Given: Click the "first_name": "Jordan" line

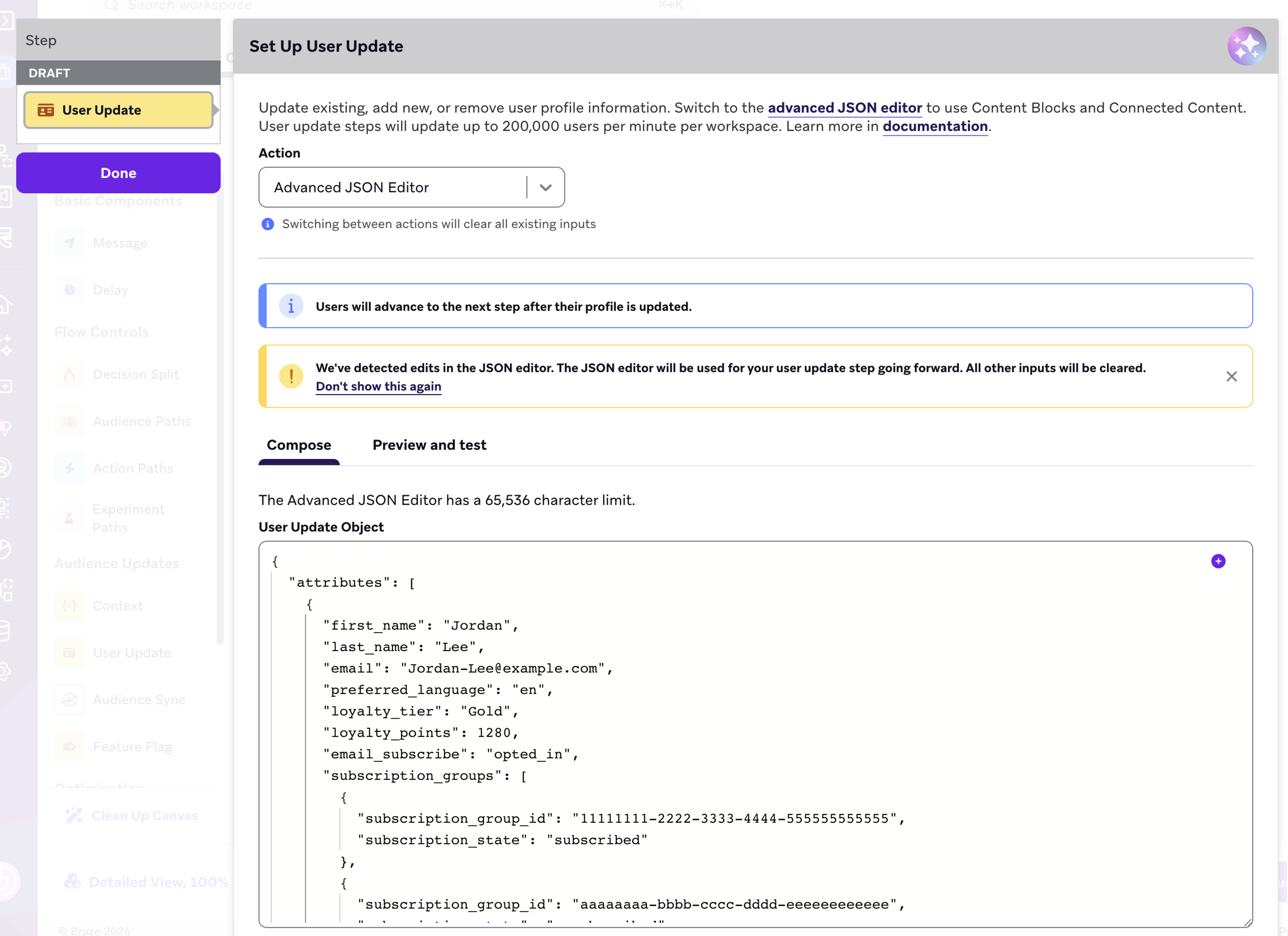Looking at the screenshot, I should point(421,626).
